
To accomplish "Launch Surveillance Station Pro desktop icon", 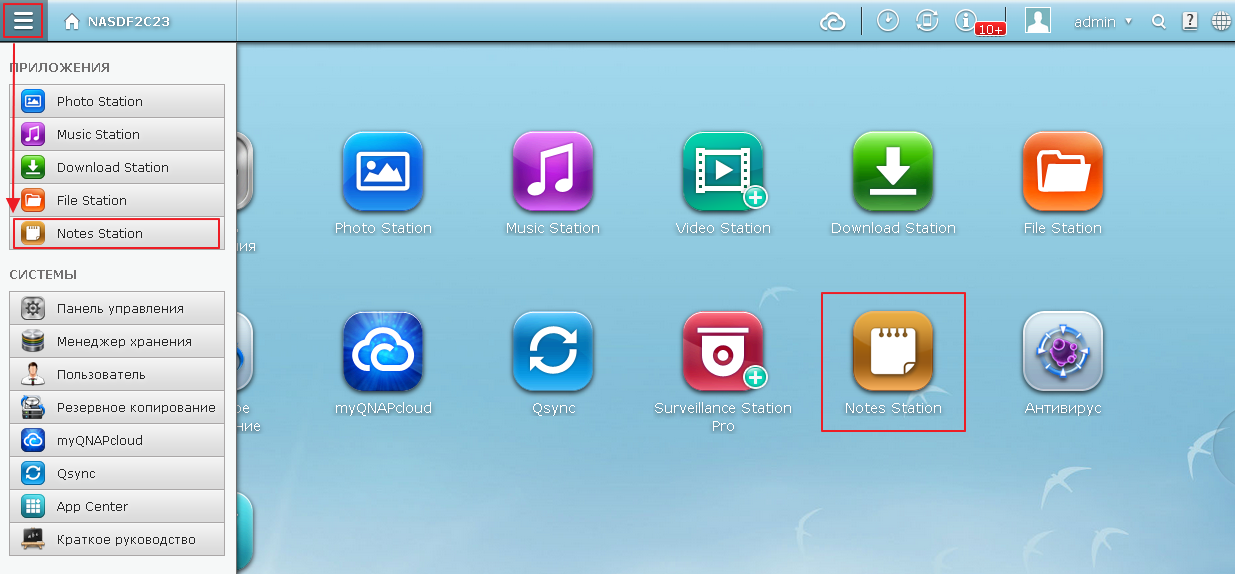I will coord(723,351).
